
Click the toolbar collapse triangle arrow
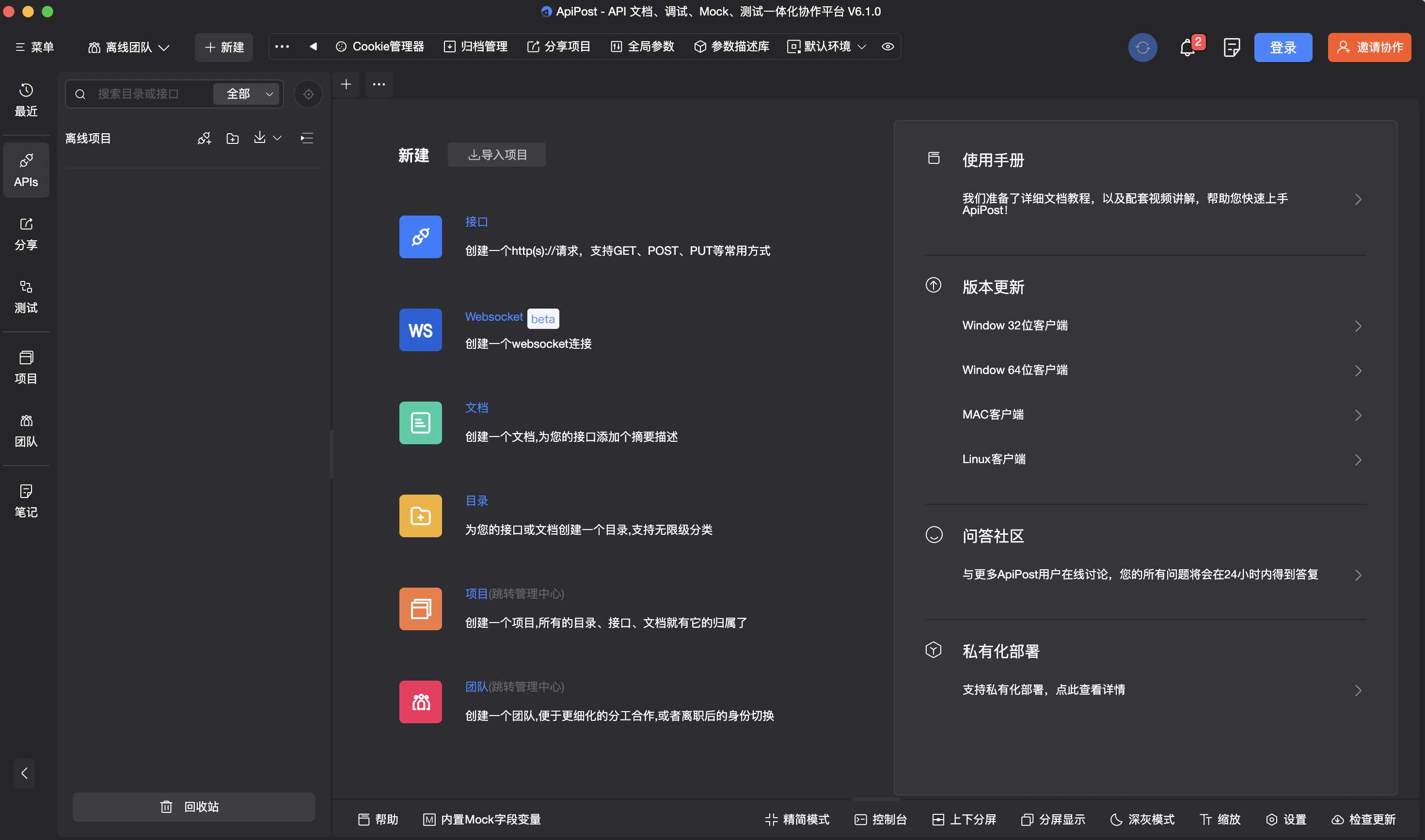(x=313, y=47)
